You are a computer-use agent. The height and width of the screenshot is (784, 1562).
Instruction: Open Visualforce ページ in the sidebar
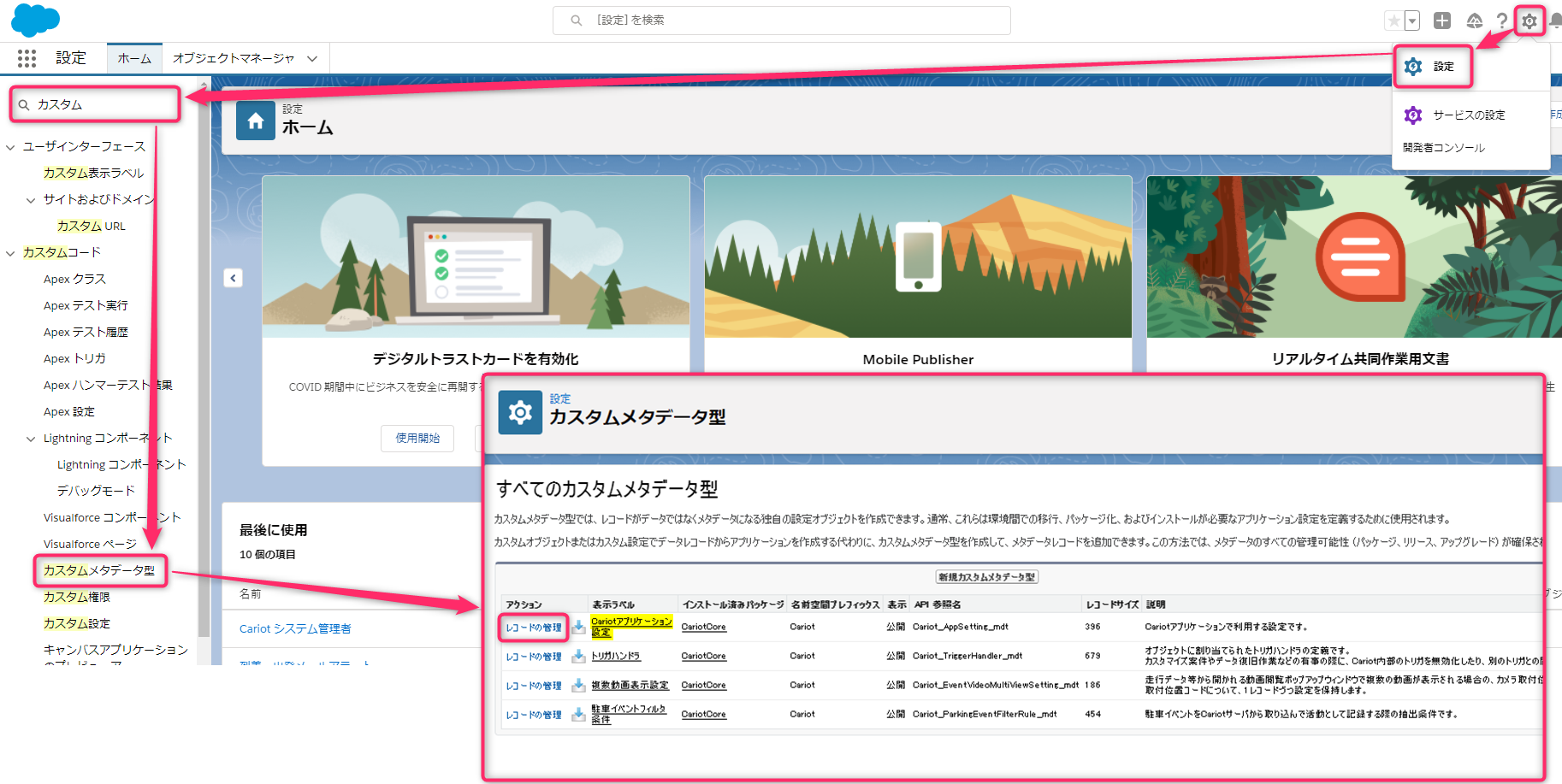pos(90,544)
